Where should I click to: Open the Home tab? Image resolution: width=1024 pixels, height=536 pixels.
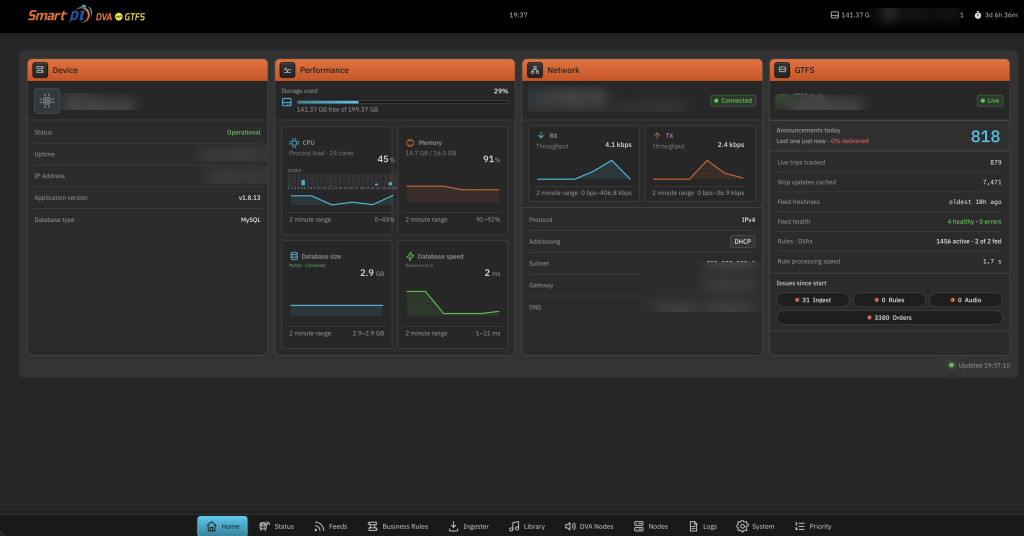pyautogui.click(x=223, y=526)
